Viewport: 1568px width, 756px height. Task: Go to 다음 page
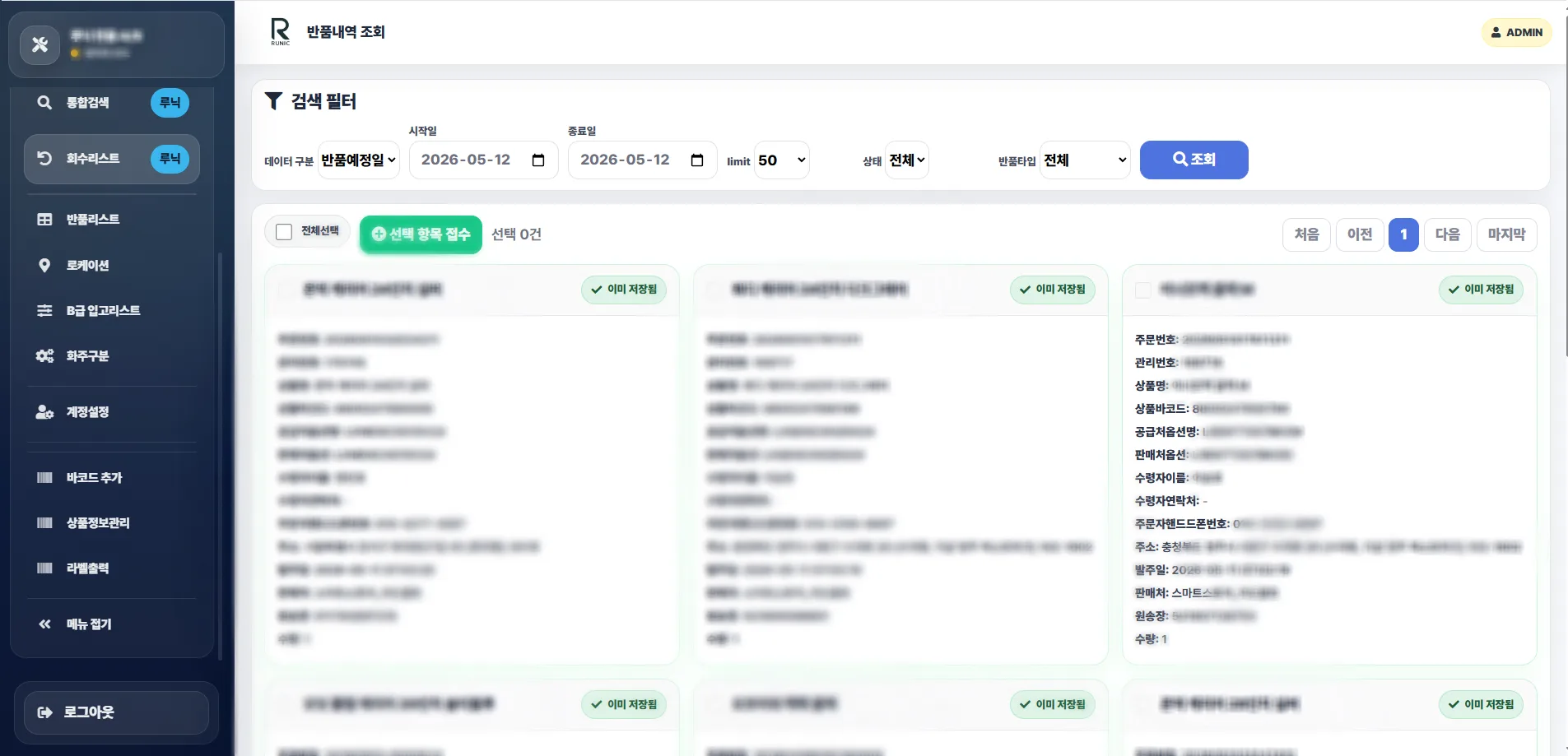[1448, 234]
